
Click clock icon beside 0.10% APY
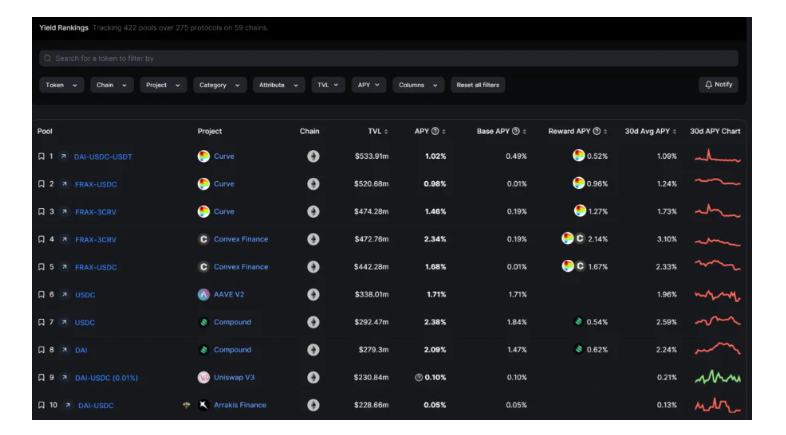pos(419,377)
